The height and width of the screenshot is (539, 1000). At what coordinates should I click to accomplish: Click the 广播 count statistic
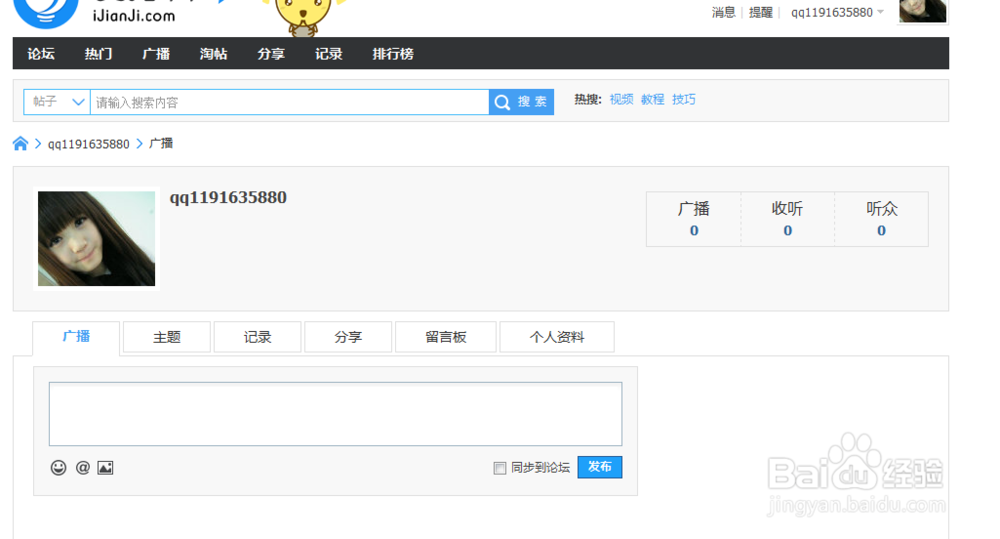click(694, 219)
